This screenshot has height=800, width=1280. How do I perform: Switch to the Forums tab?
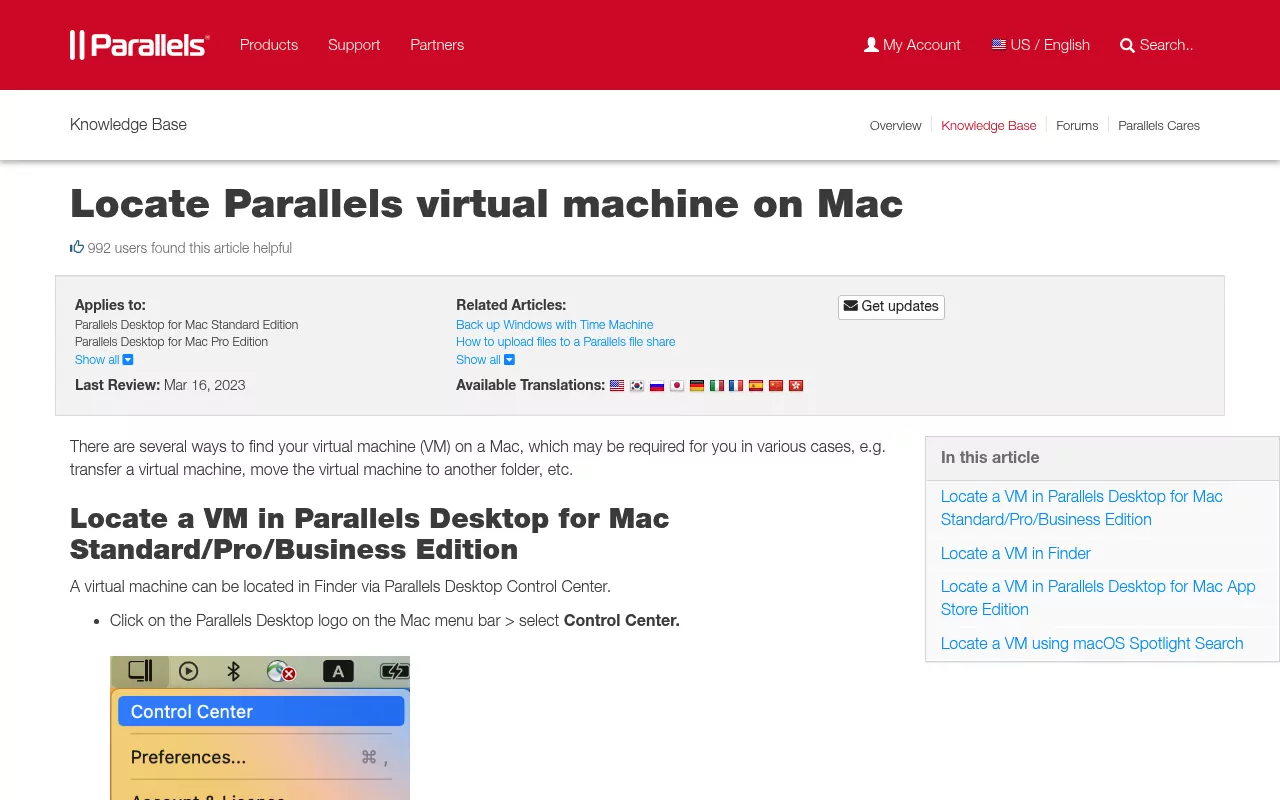click(x=1077, y=125)
